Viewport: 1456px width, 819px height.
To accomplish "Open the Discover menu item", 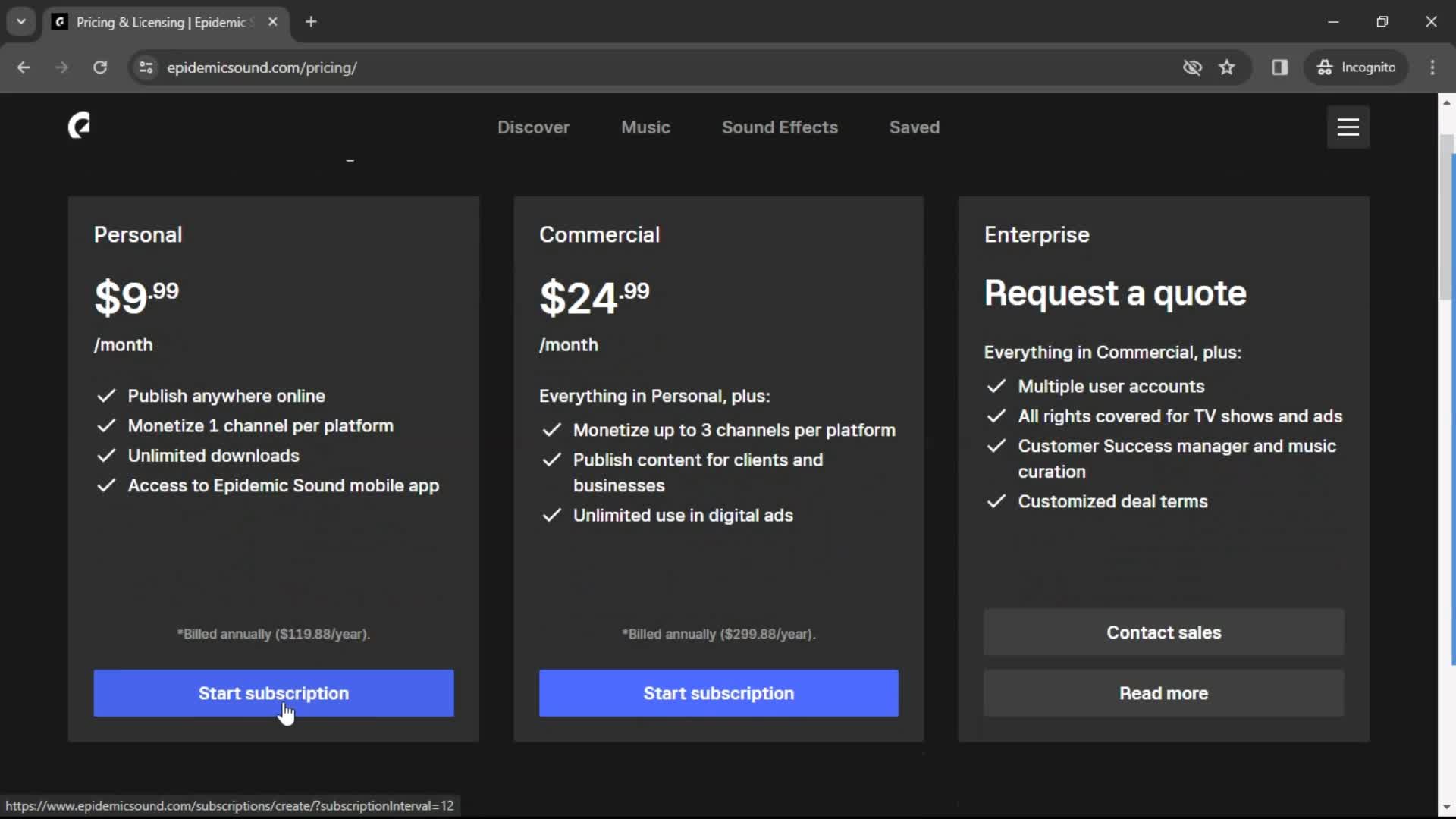I will [533, 127].
